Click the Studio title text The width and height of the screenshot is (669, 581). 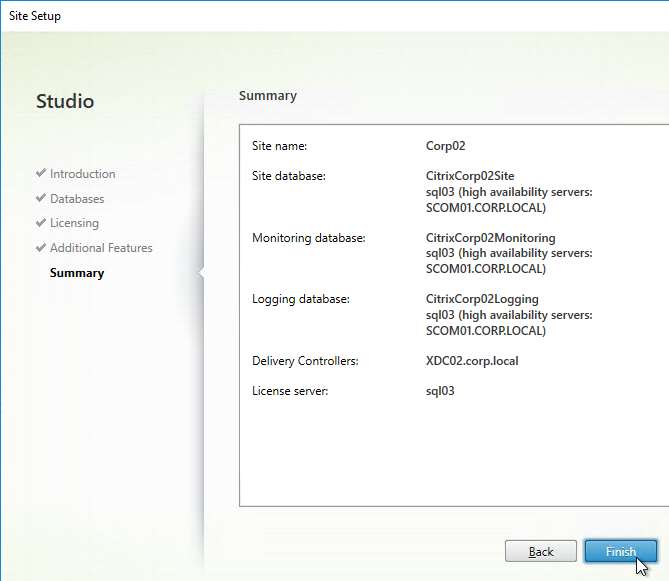[x=65, y=101]
